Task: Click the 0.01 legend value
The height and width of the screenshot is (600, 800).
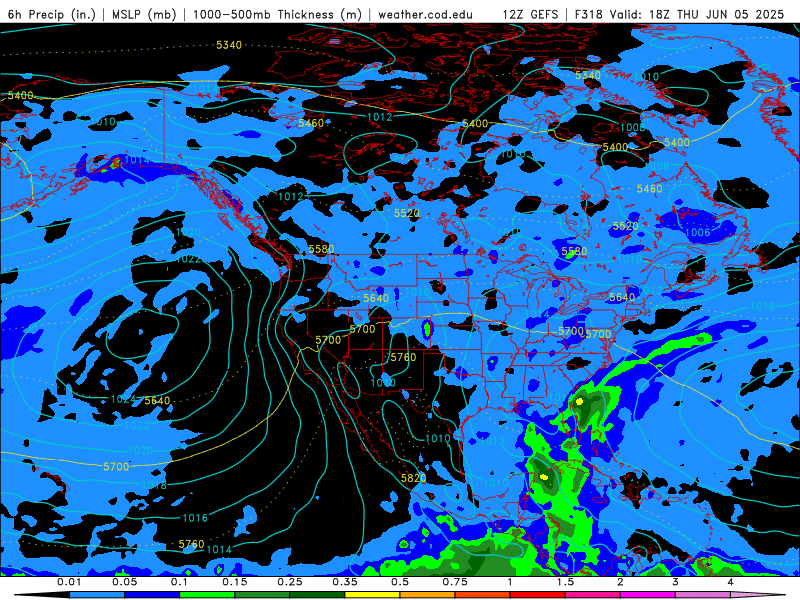Action: 69,582
